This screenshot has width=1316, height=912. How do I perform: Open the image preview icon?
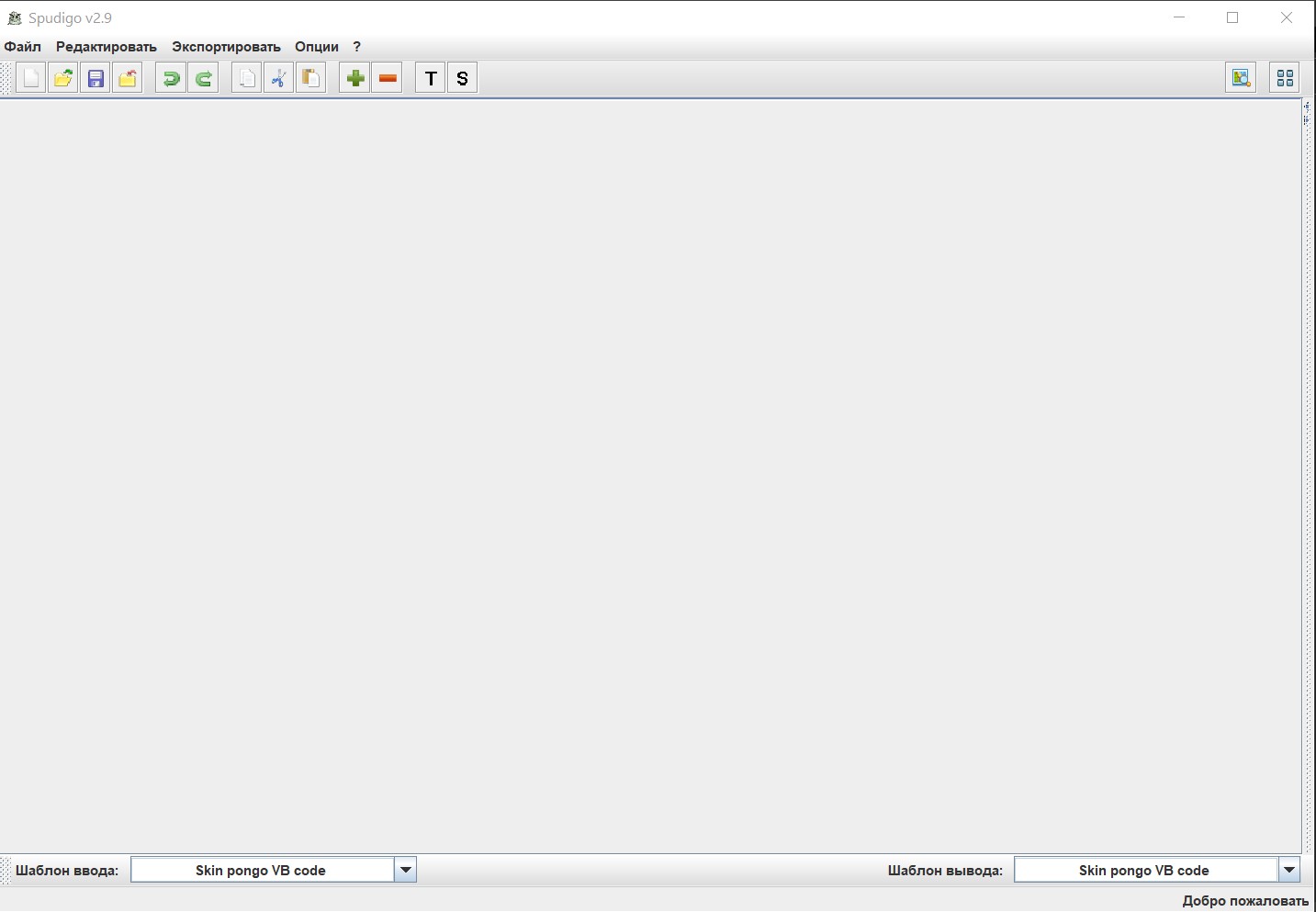1241,78
